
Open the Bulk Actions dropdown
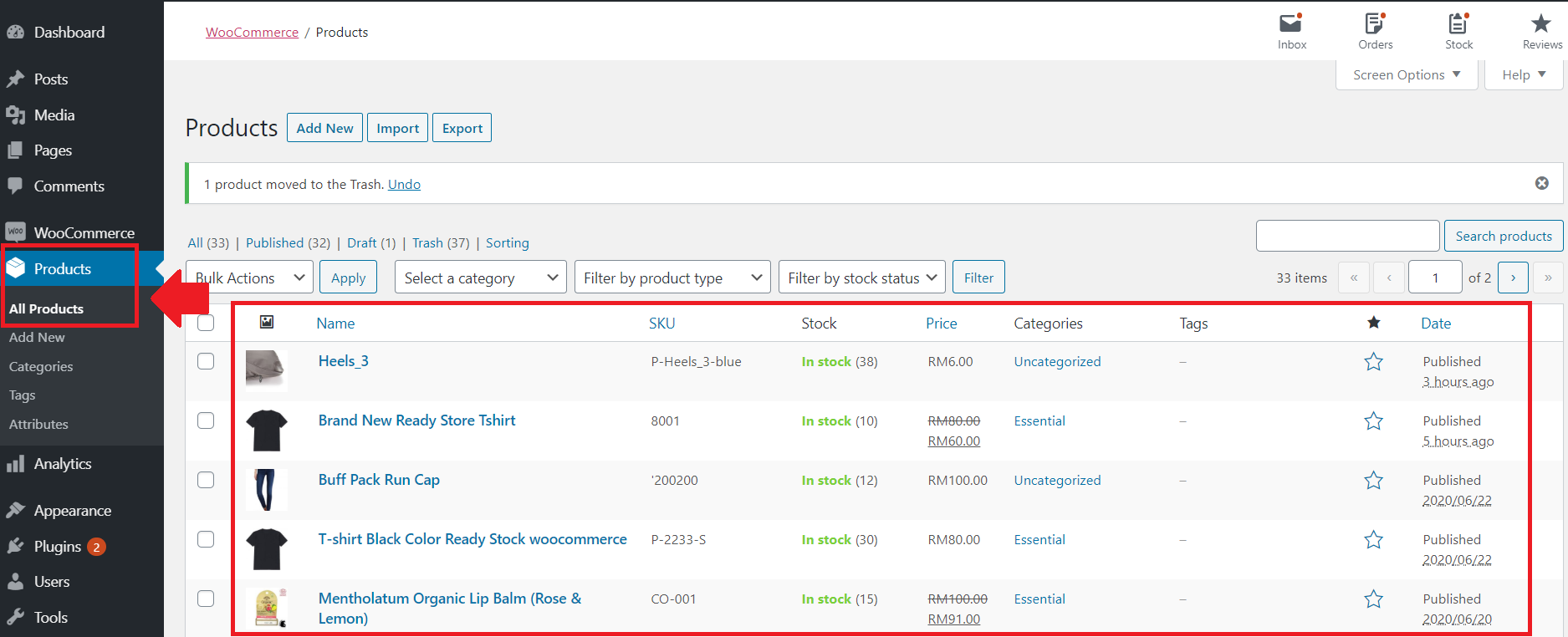coord(249,278)
